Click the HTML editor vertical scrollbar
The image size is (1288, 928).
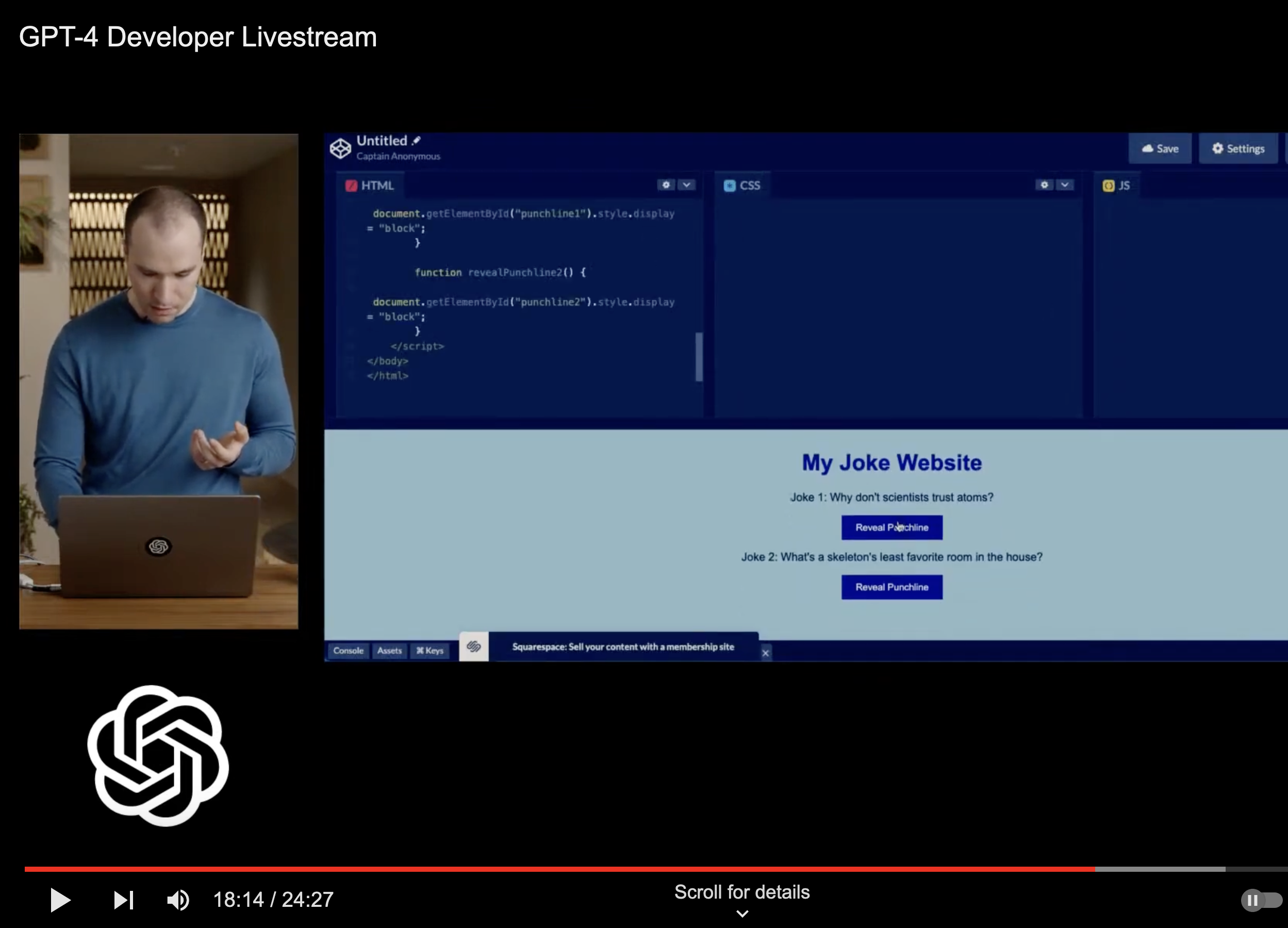click(699, 357)
